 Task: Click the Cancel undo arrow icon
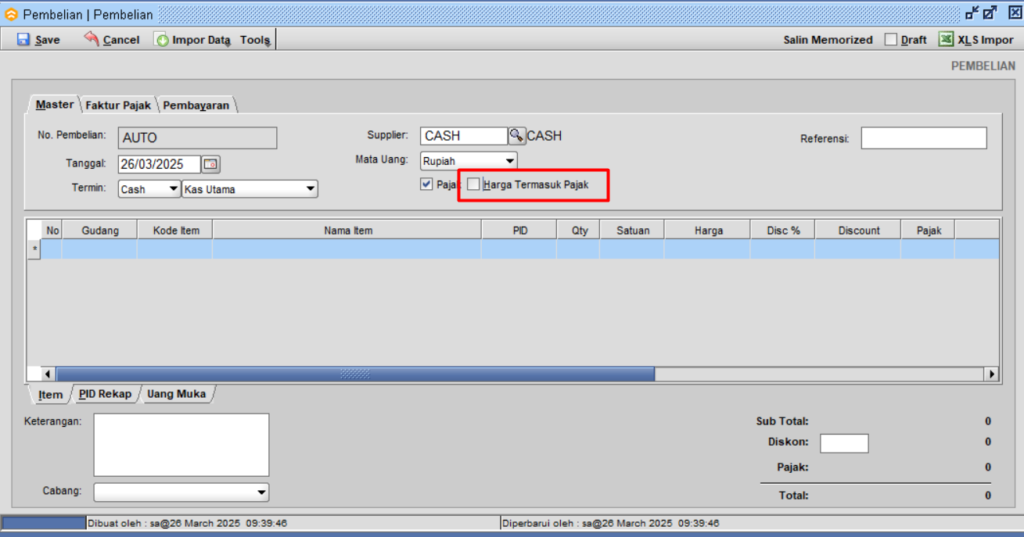tap(92, 39)
